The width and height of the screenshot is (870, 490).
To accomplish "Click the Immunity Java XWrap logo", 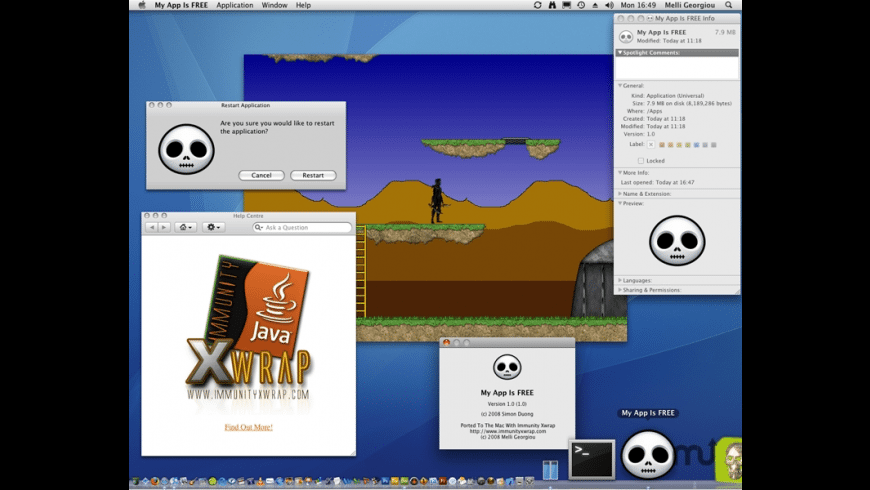I will tap(249, 329).
